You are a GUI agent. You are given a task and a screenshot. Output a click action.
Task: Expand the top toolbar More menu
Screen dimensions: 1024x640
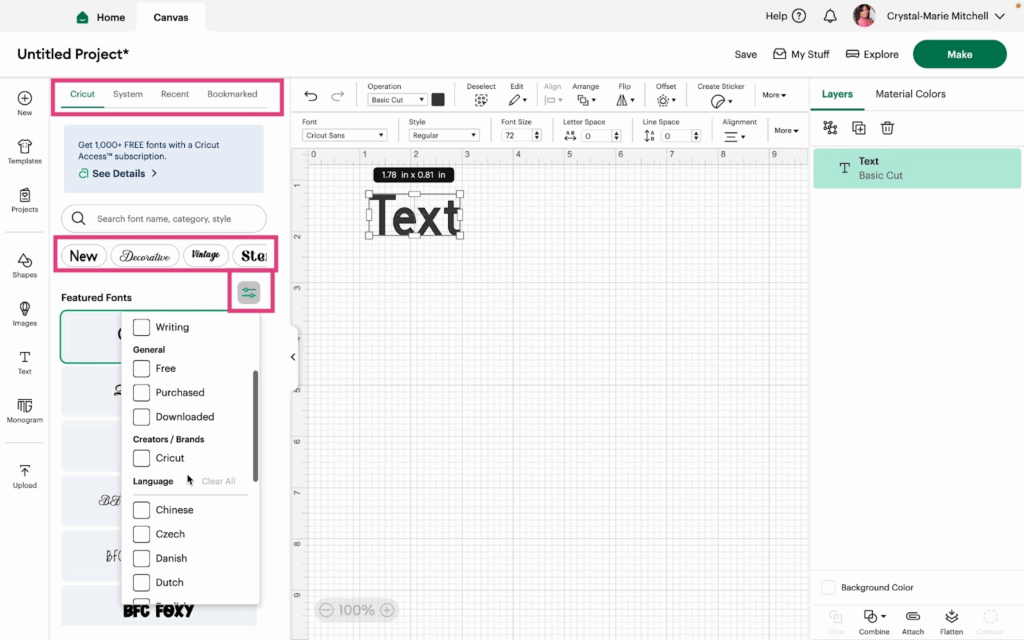click(774, 95)
